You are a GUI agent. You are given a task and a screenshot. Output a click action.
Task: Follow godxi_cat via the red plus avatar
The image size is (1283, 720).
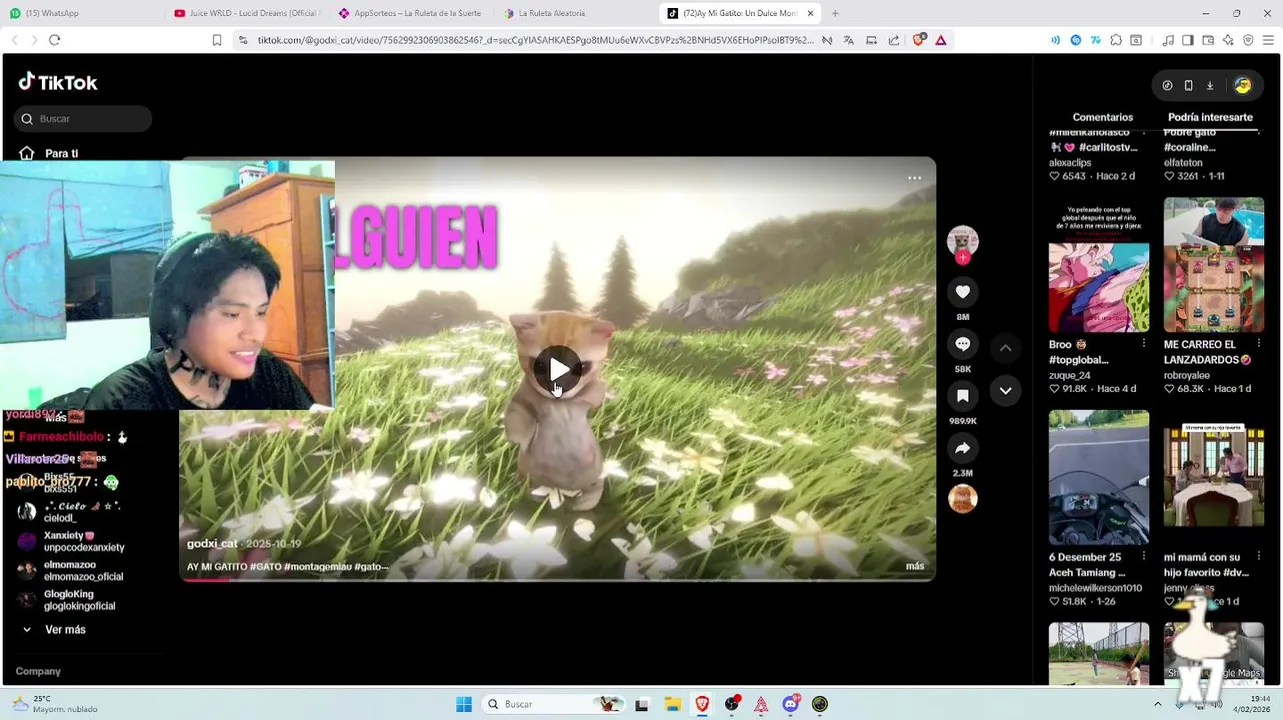pyautogui.click(x=963, y=257)
